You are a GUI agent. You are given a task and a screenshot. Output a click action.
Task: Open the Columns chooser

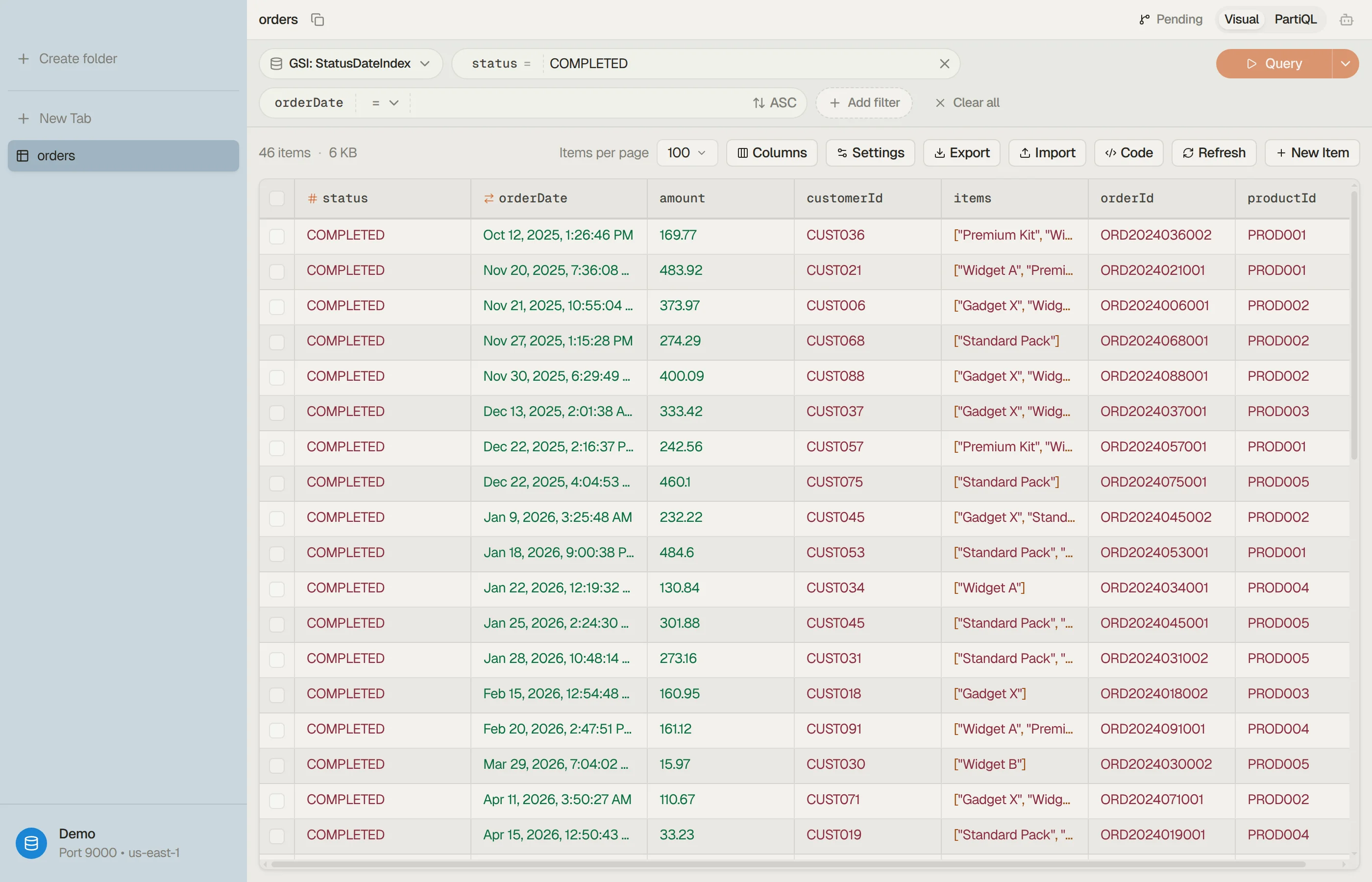click(x=771, y=153)
